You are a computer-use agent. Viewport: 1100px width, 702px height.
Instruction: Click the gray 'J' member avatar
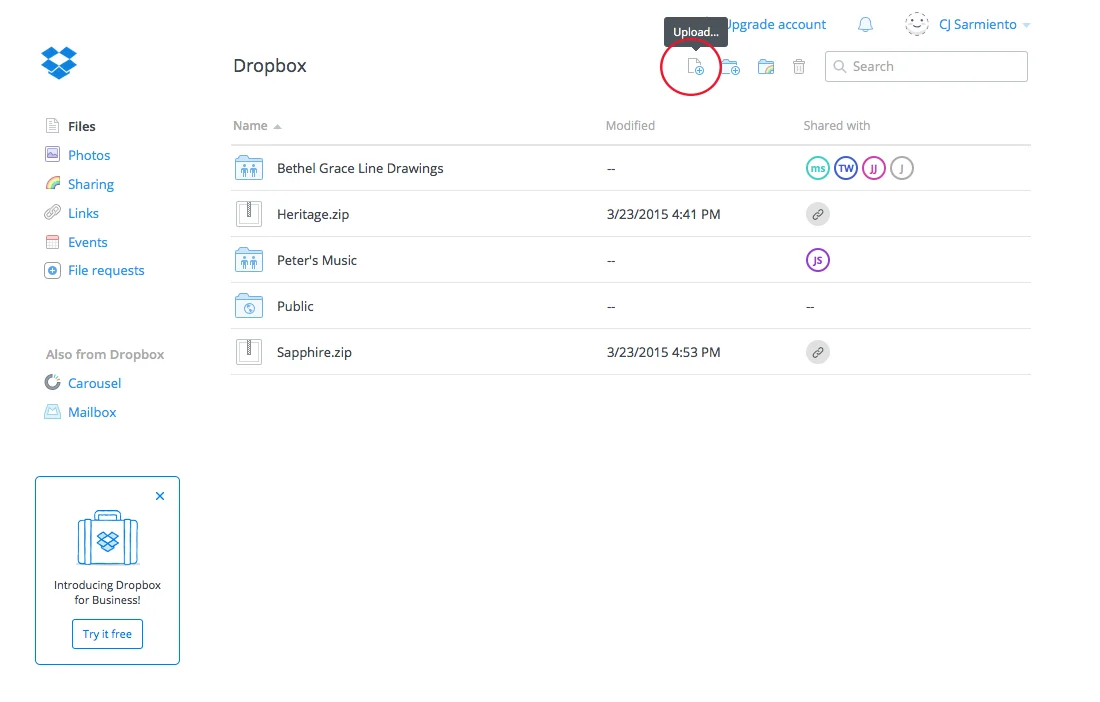click(902, 168)
